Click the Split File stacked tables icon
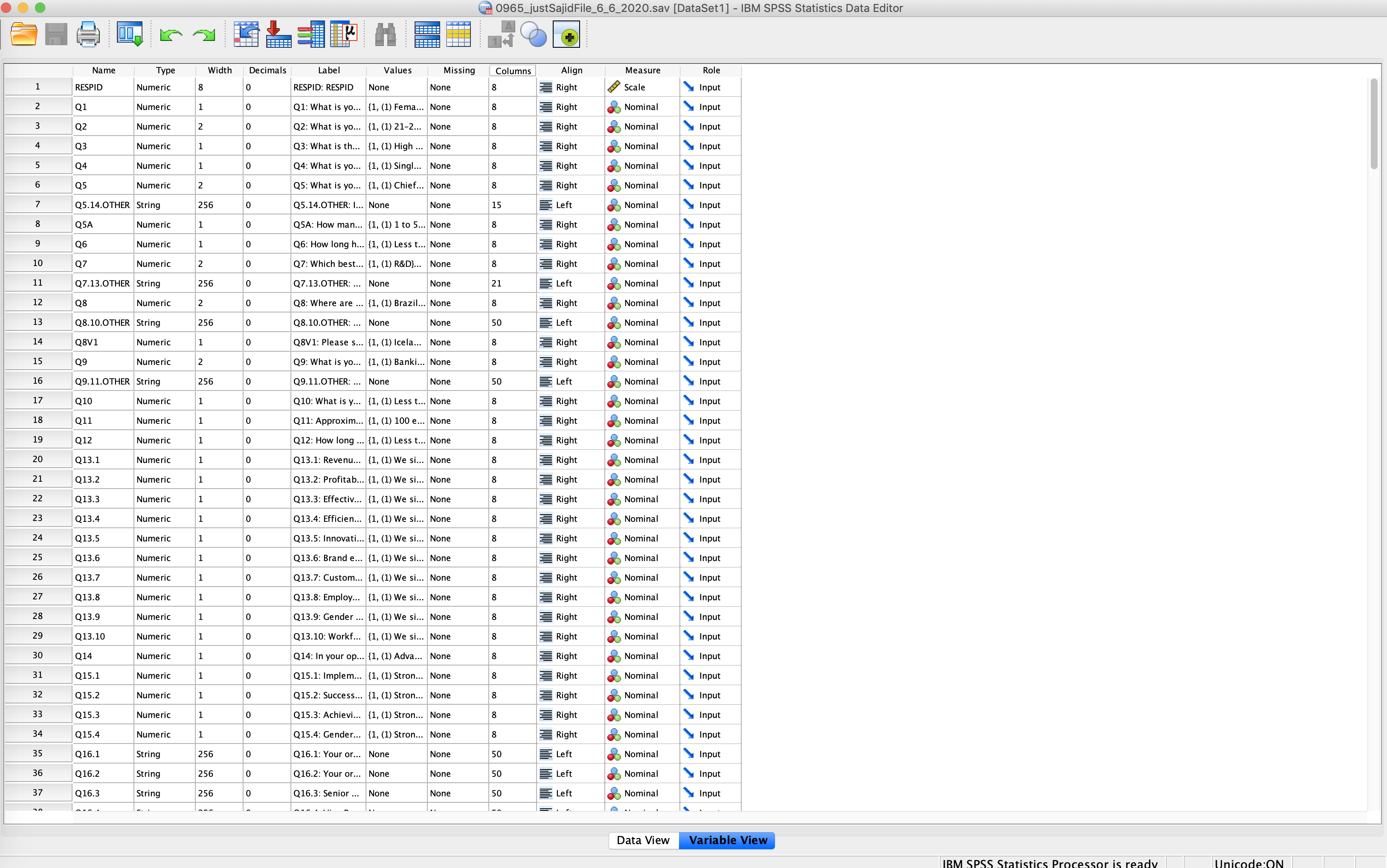Viewport: 1387px width, 868px height. coord(427,35)
